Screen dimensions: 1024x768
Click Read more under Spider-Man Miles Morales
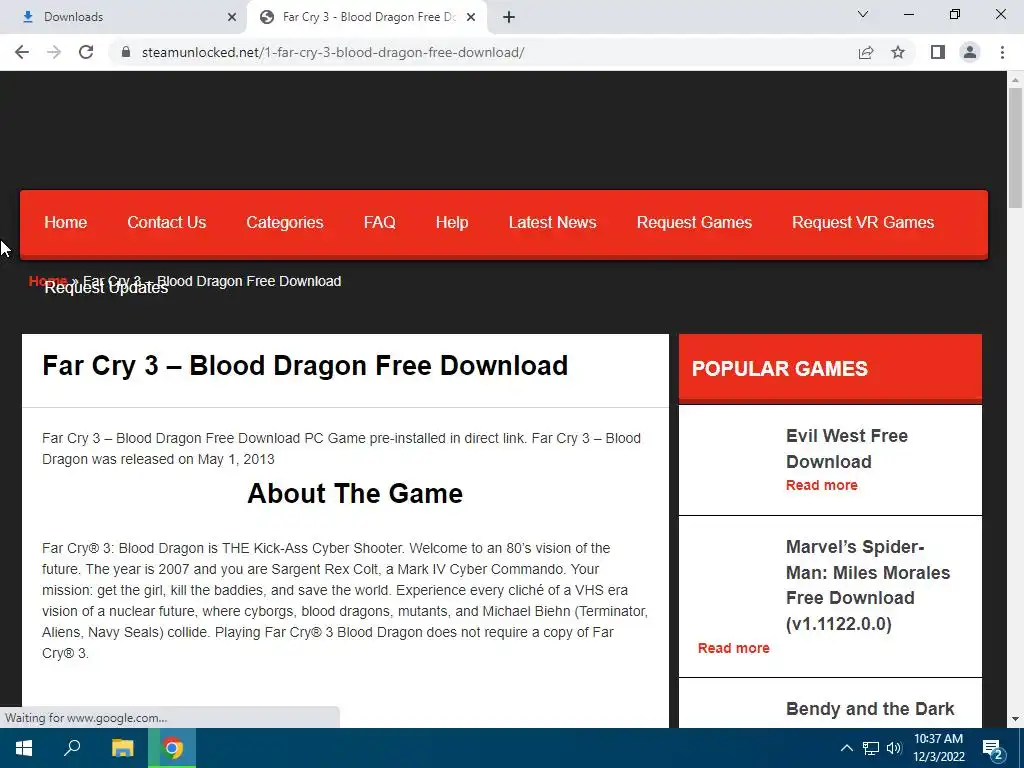click(x=733, y=648)
